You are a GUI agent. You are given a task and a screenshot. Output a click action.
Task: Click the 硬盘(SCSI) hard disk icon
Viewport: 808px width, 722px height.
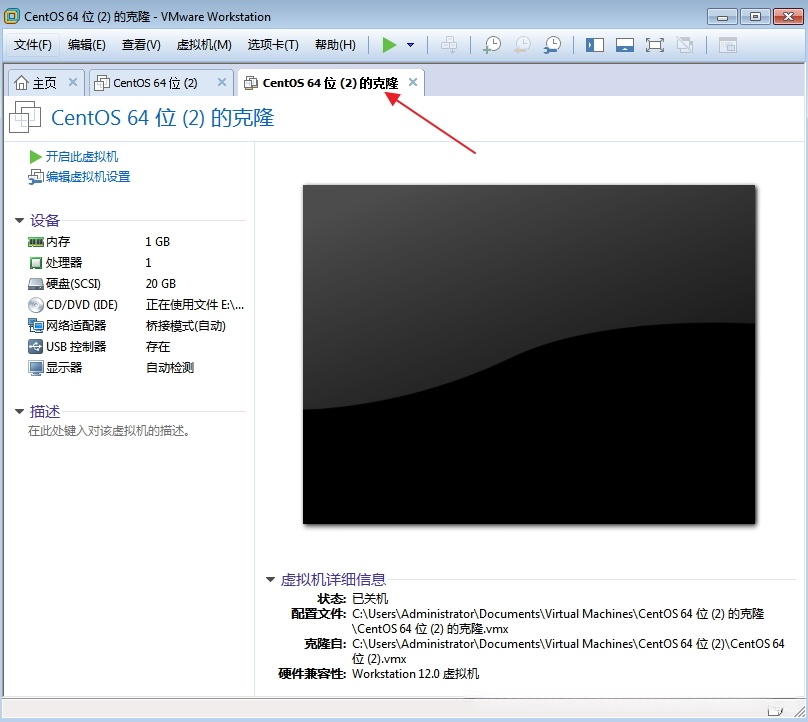coord(36,284)
